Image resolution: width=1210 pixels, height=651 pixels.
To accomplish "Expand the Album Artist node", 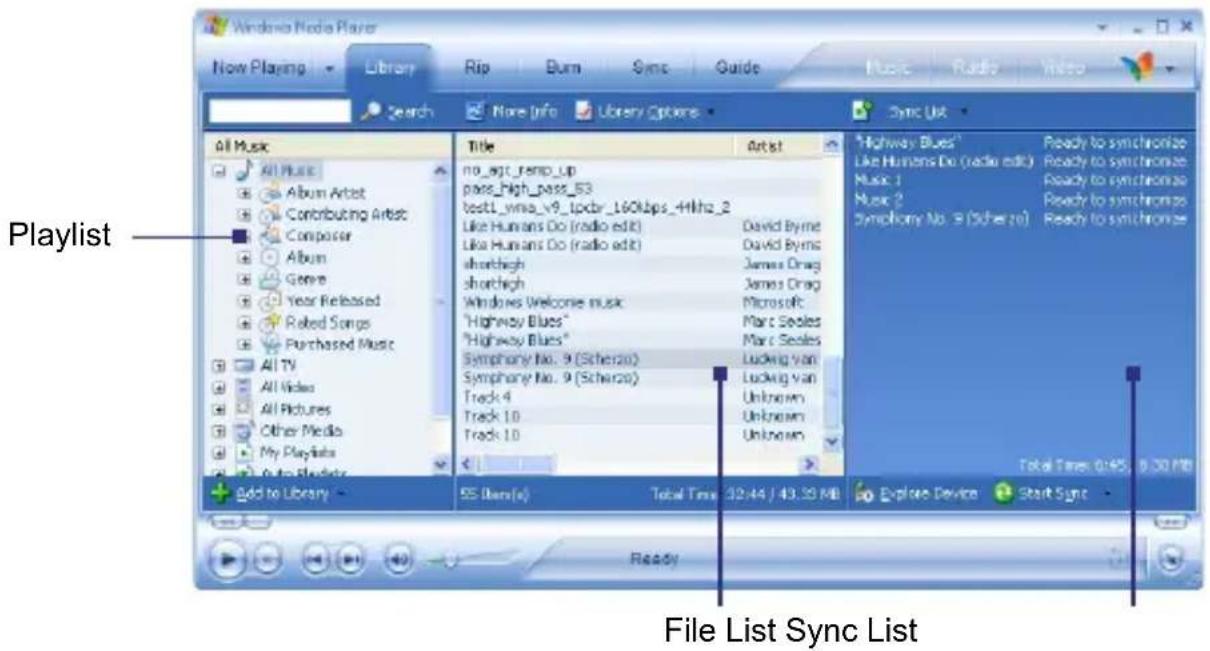I will click(x=243, y=193).
